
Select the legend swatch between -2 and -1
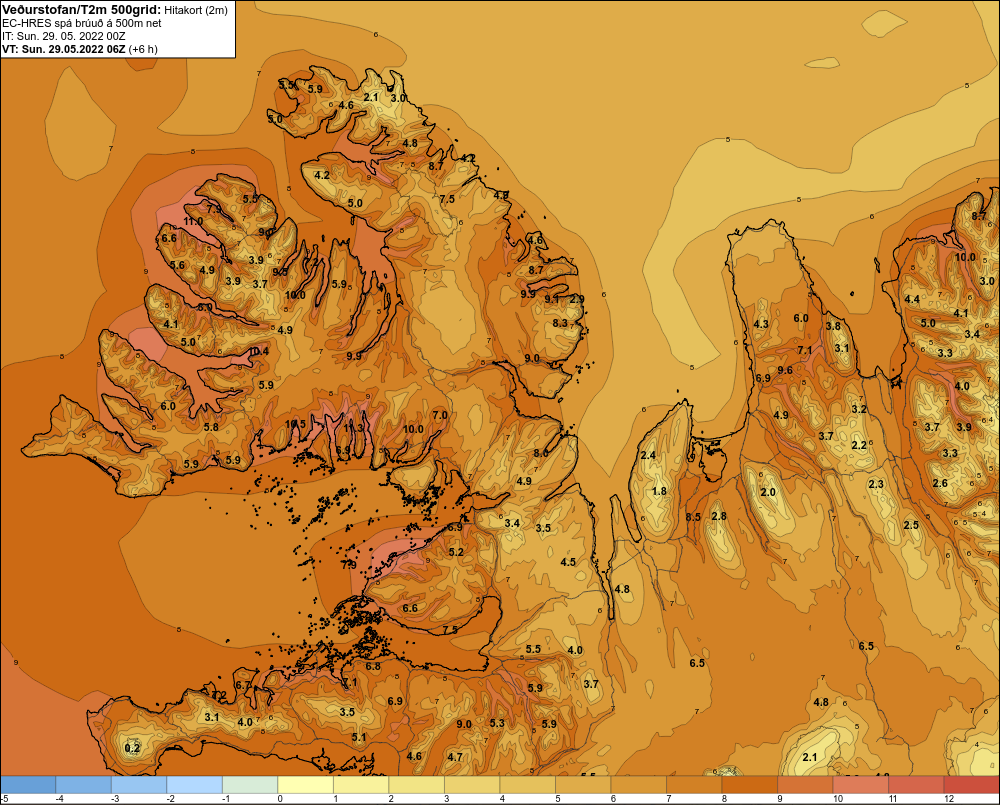pyautogui.click(x=195, y=785)
